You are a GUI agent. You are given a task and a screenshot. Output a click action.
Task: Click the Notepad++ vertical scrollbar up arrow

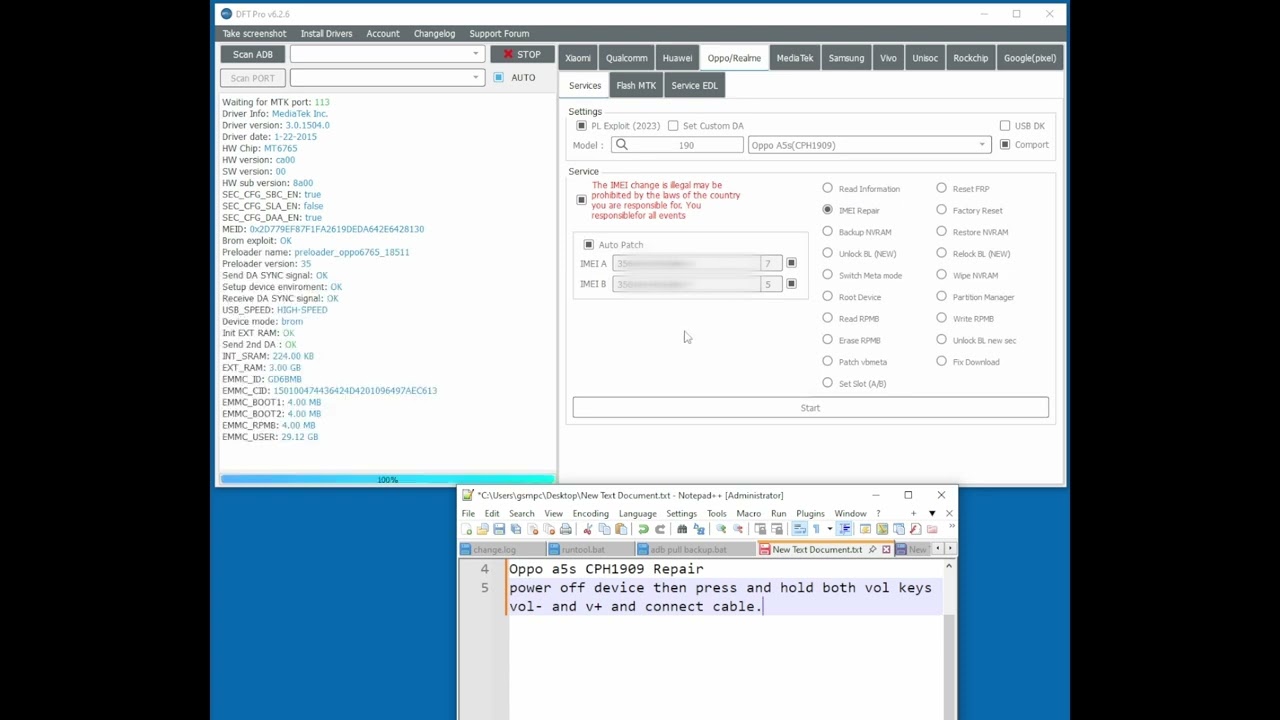pyautogui.click(x=949, y=567)
